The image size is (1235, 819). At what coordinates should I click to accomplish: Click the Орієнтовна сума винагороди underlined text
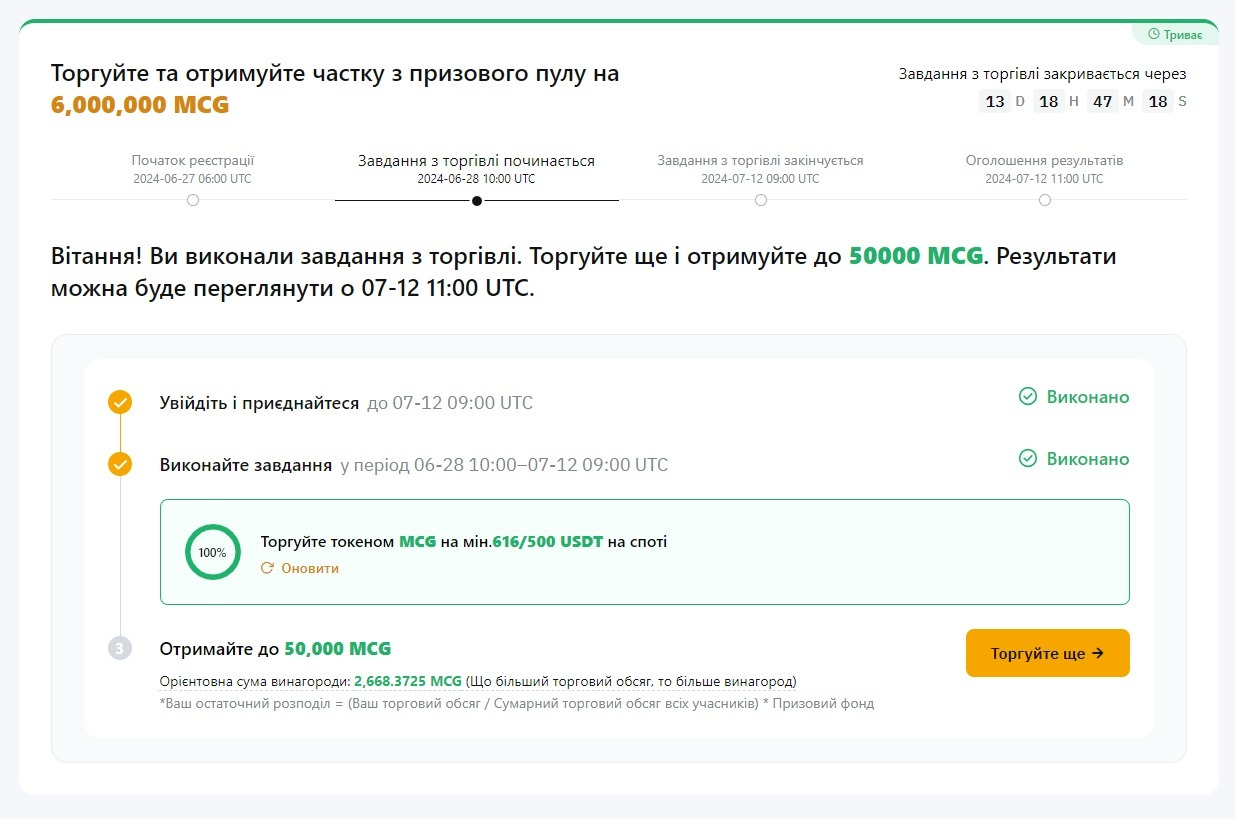(x=254, y=682)
